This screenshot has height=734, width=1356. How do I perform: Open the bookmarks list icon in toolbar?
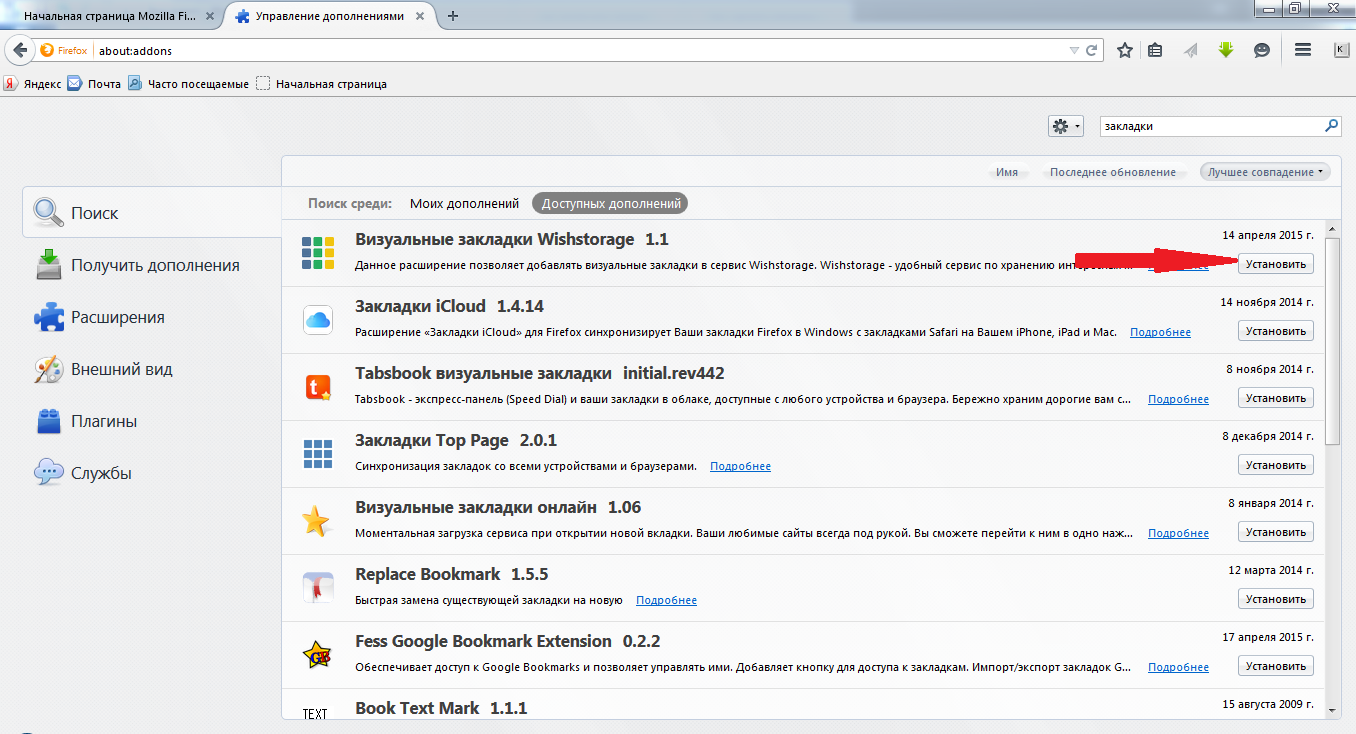click(1156, 50)
